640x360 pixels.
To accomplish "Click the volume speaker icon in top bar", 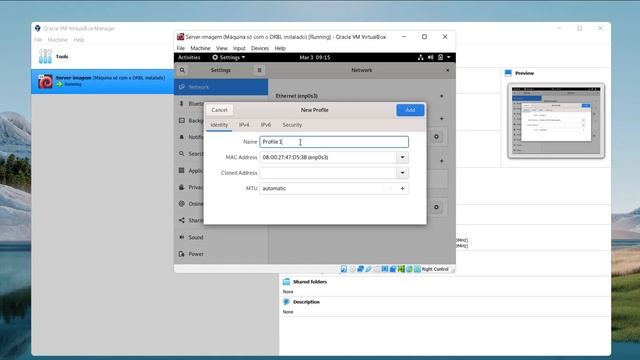I will (430, 58).
